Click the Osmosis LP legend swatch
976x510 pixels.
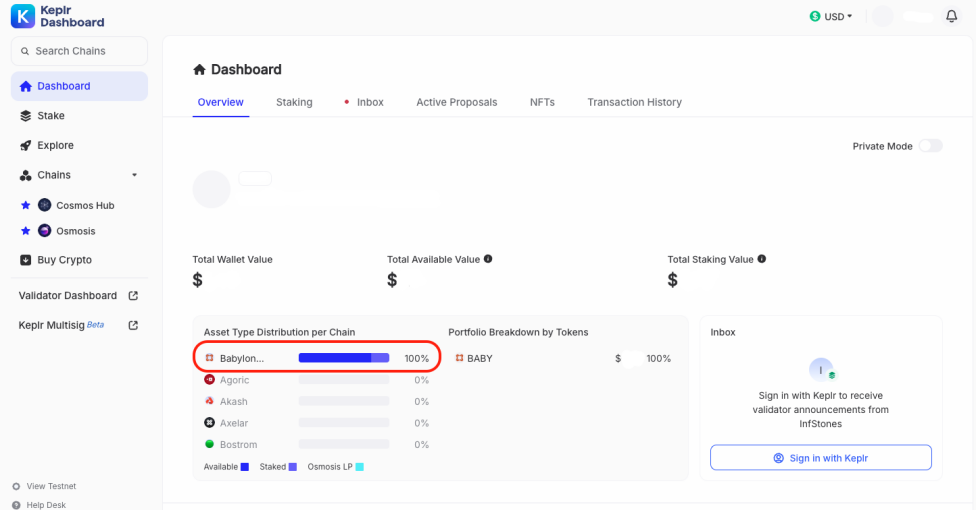[359, 467]
